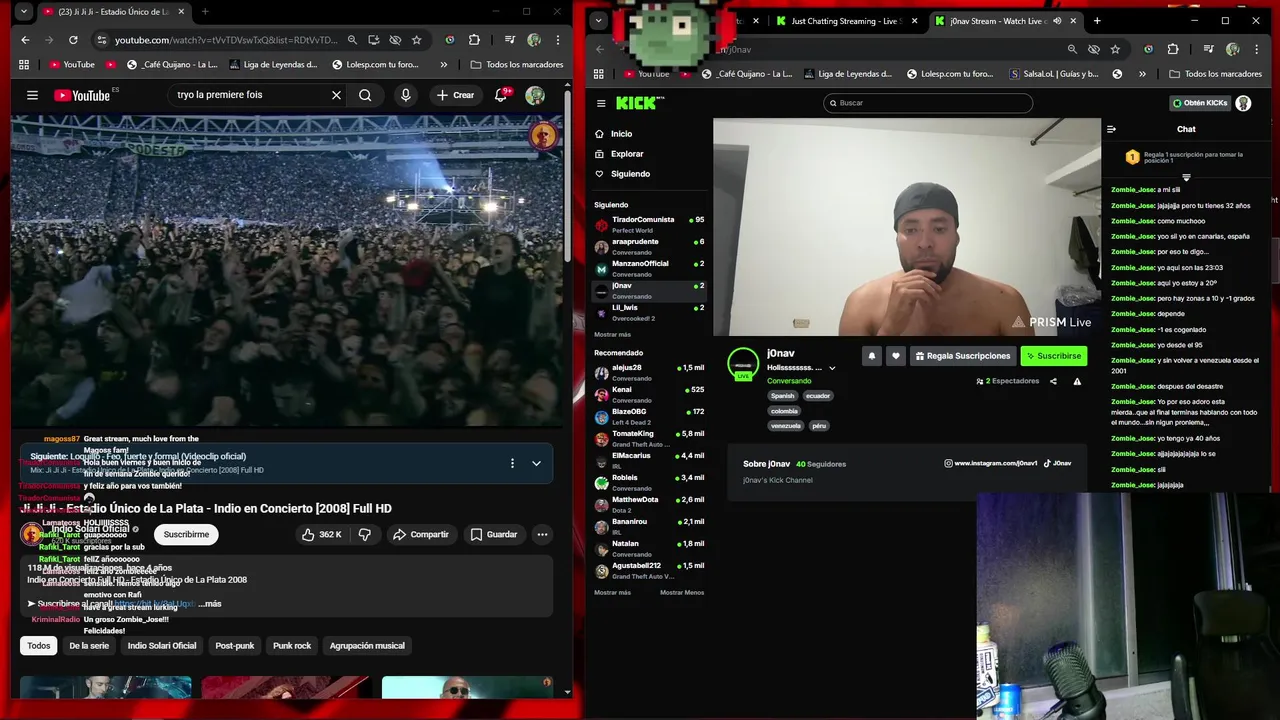
Task: Dislike the Indio Solari video
Action: coord(365,534)
